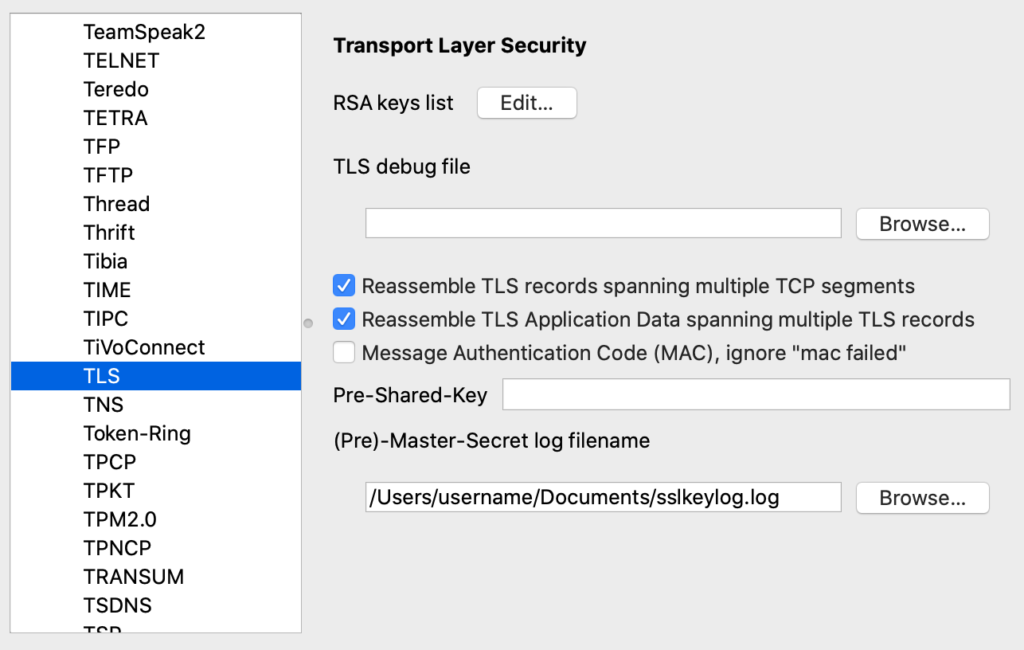Select the TiVoConnect protocol entry
This screenshot has width=1024, height=650.
(x=143, y=347)
